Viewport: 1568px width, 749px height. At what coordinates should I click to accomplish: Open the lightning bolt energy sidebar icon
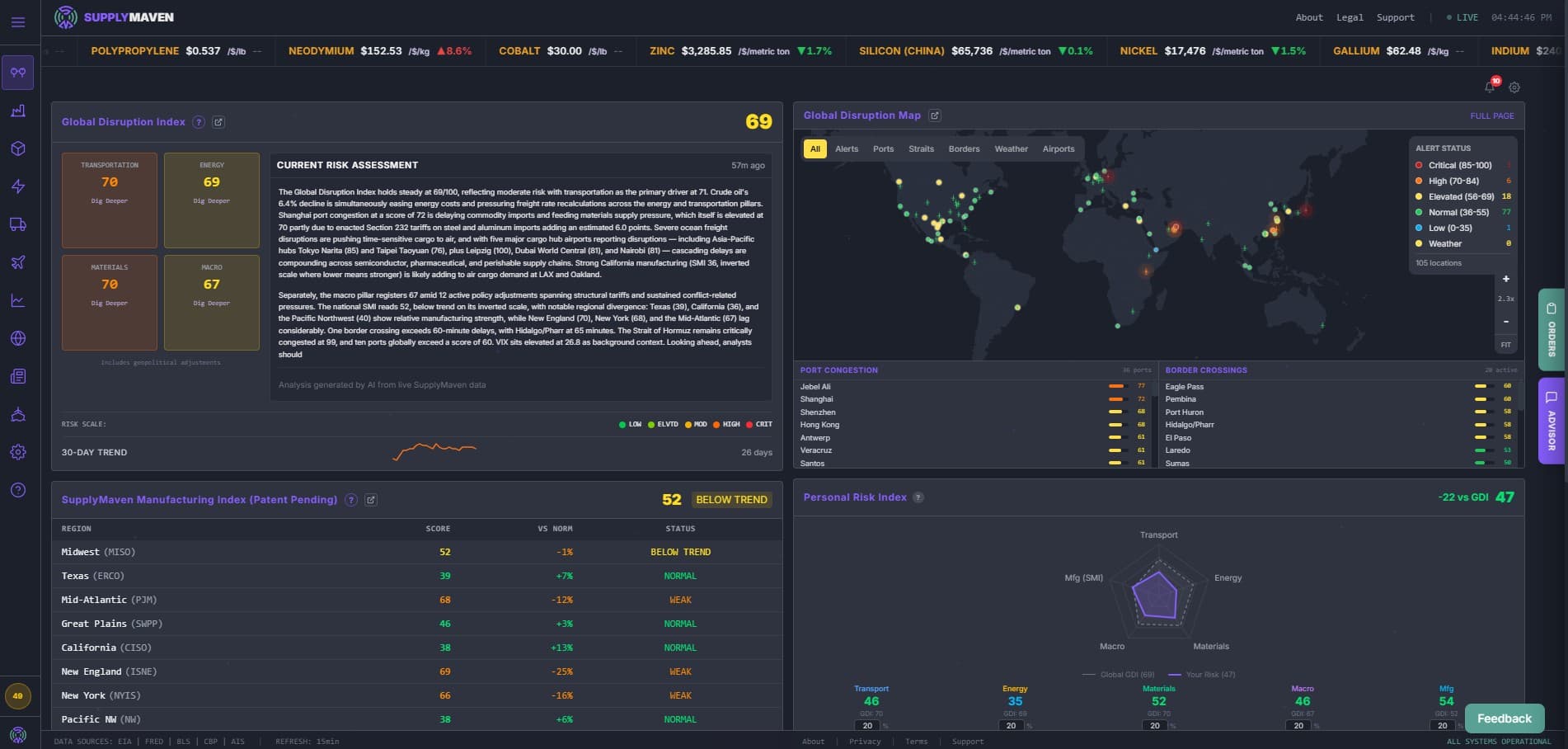click(18, 186)
